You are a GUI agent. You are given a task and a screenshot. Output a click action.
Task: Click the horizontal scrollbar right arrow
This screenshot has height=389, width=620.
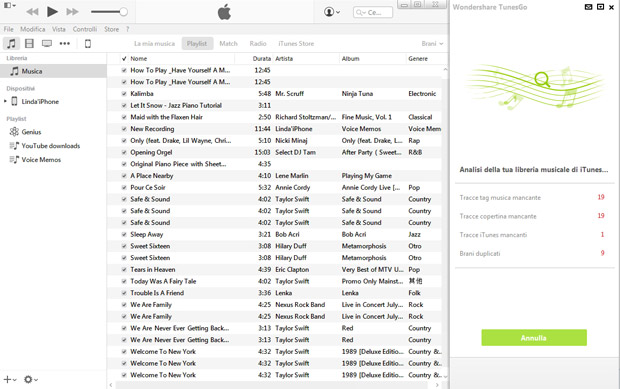[x=437, y=385]
